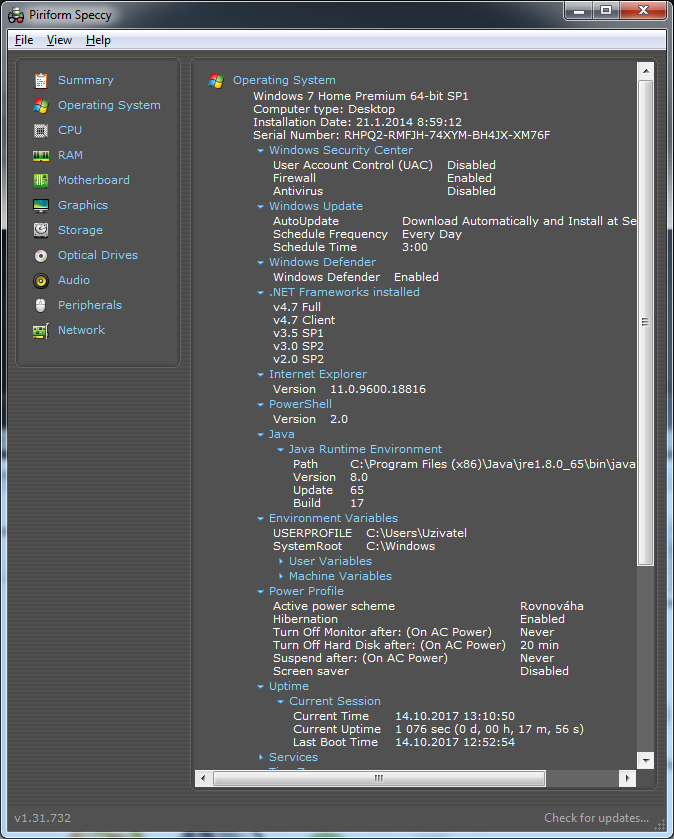The width and height of the screenshot is (674, 839).
Task: Collapse the Windows Security Center section
Action: click(x=261, y=151)
